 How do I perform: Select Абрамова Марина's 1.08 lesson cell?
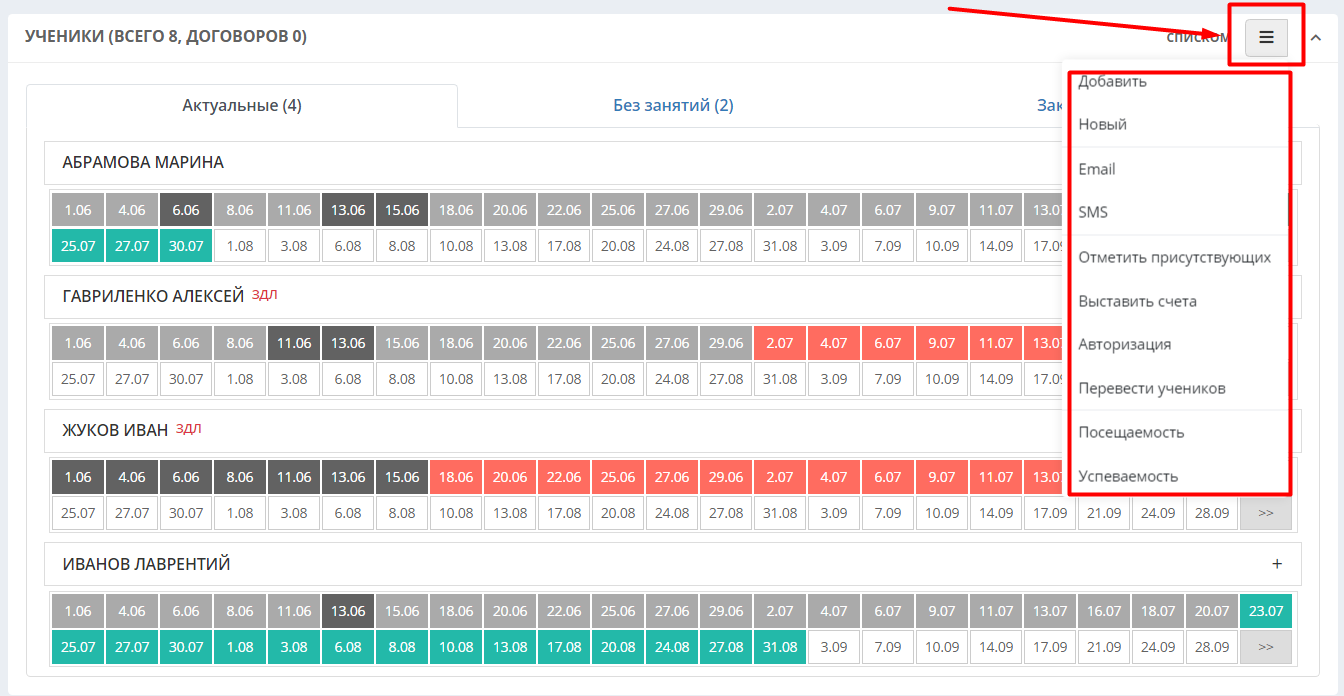click(x=240, y=245)
